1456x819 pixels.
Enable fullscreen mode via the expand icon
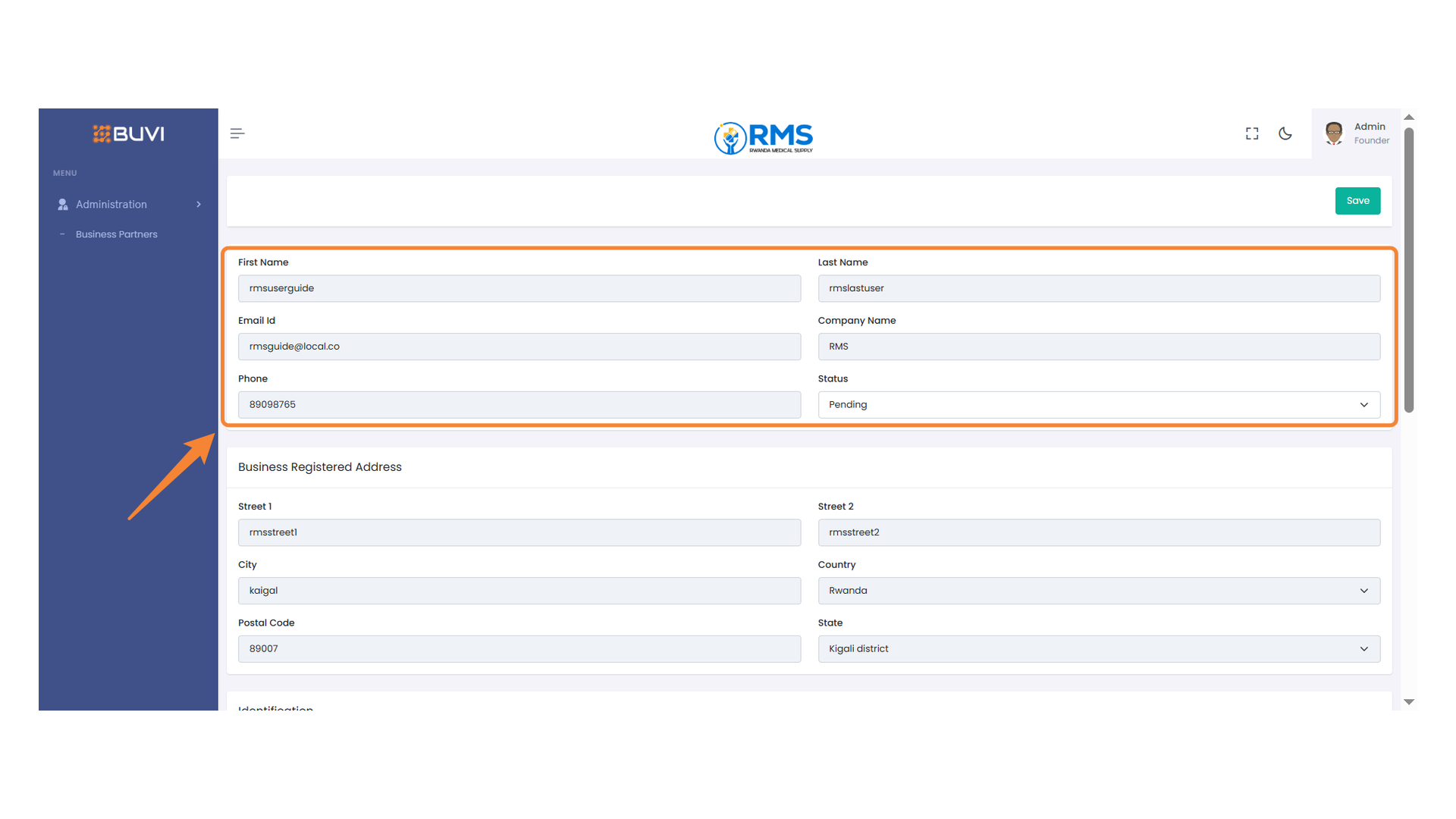point(1251,133)
